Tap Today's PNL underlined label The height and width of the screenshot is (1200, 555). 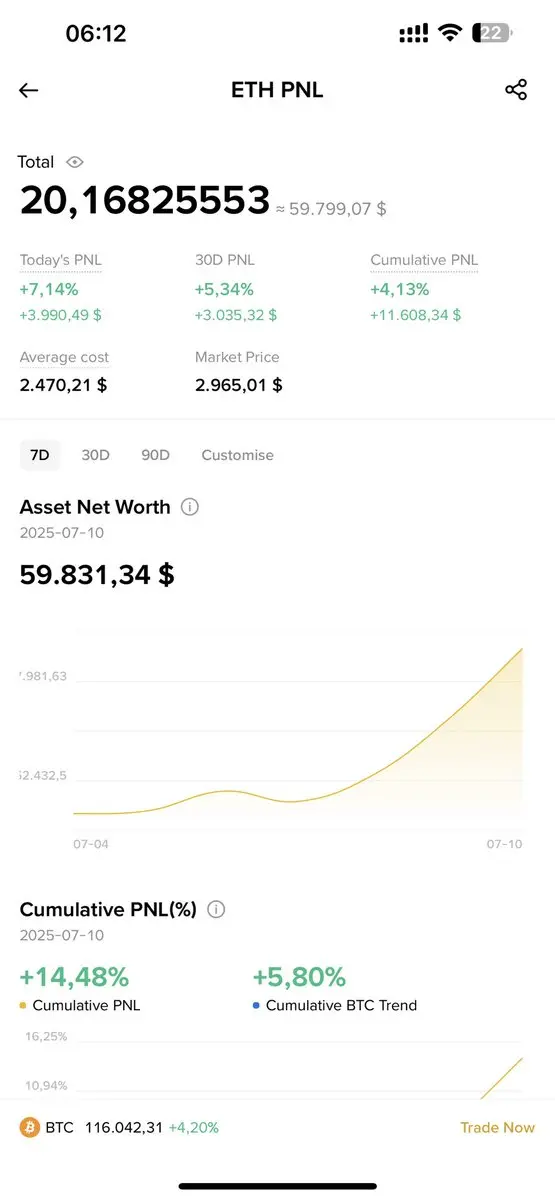[x=61, y=260]
